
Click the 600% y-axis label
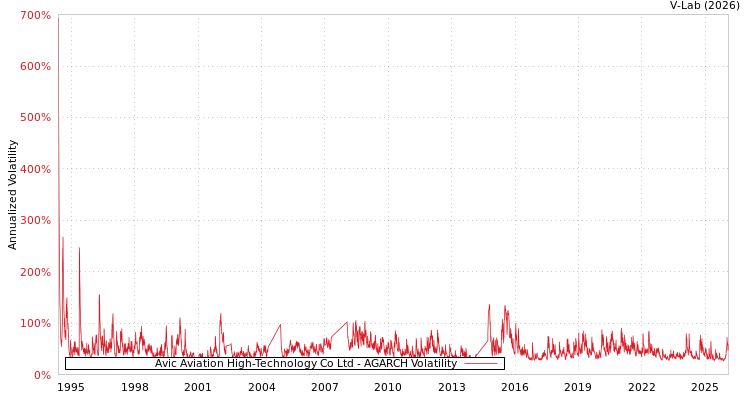coord(35,67)
